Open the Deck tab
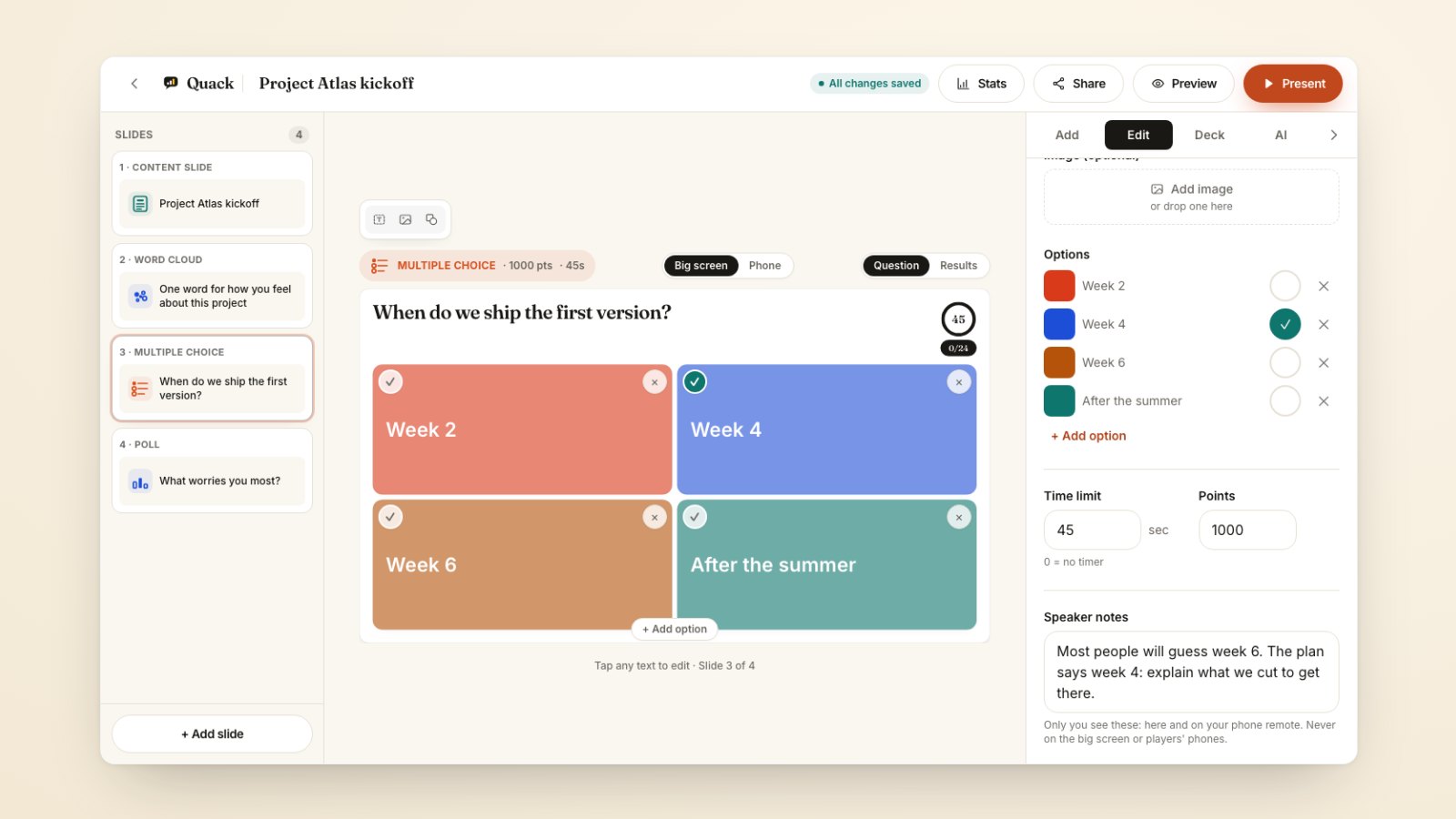 click(1209, 135)
